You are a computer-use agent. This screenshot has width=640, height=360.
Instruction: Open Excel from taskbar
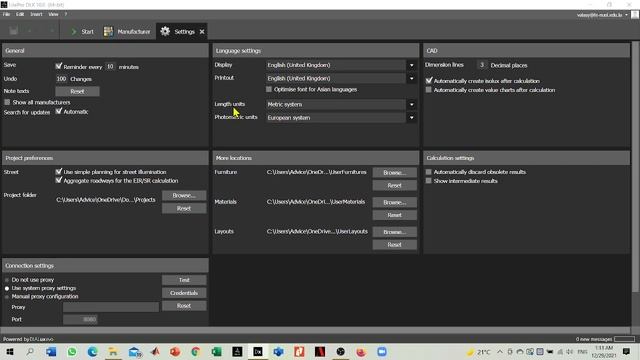217,351
